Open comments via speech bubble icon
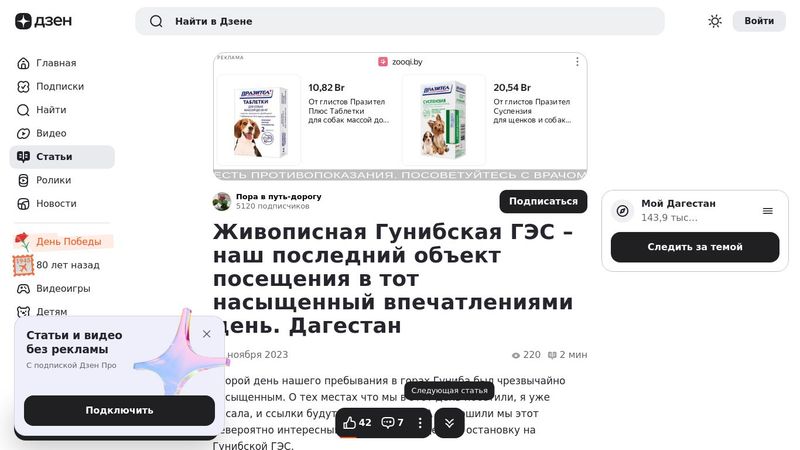800x450 pixels. pos(388,422)
